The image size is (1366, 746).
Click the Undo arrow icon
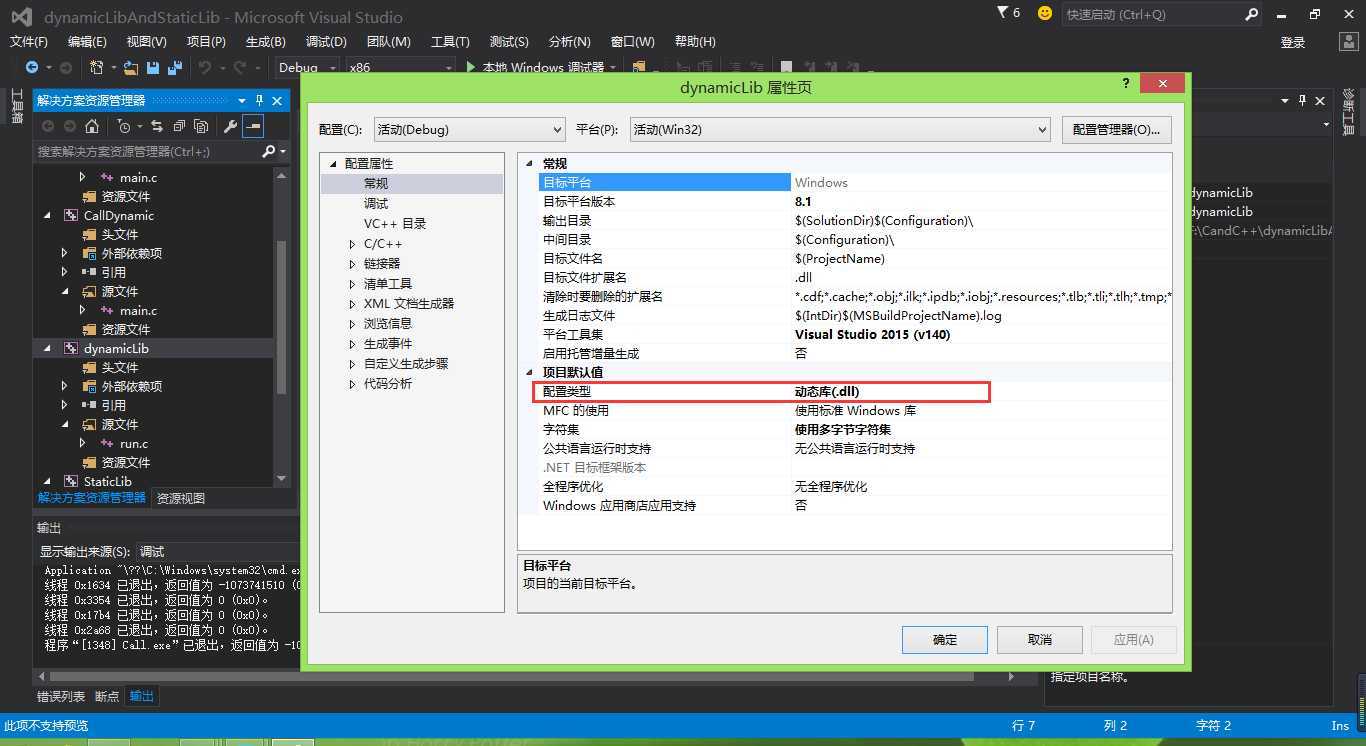[204, 67]
